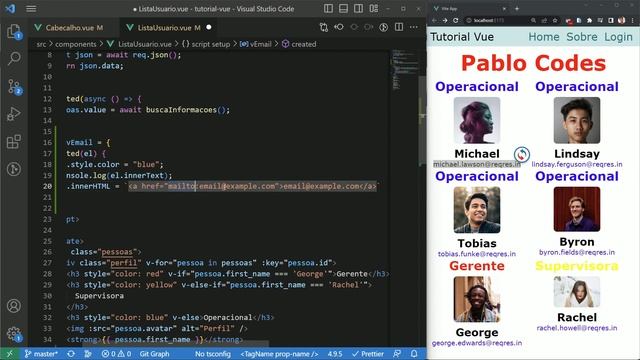This screenshot has height=360, width=640.
Task: Bookmark page with star icon in browser
Action: click(555, 20)
